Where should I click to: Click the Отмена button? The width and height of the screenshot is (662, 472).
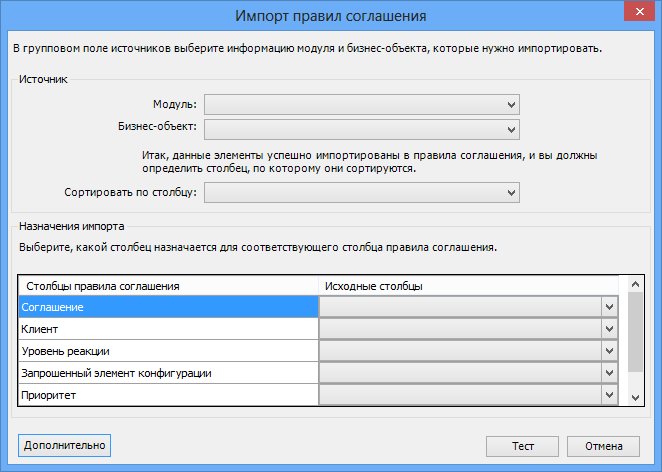(x=603, y=446)
